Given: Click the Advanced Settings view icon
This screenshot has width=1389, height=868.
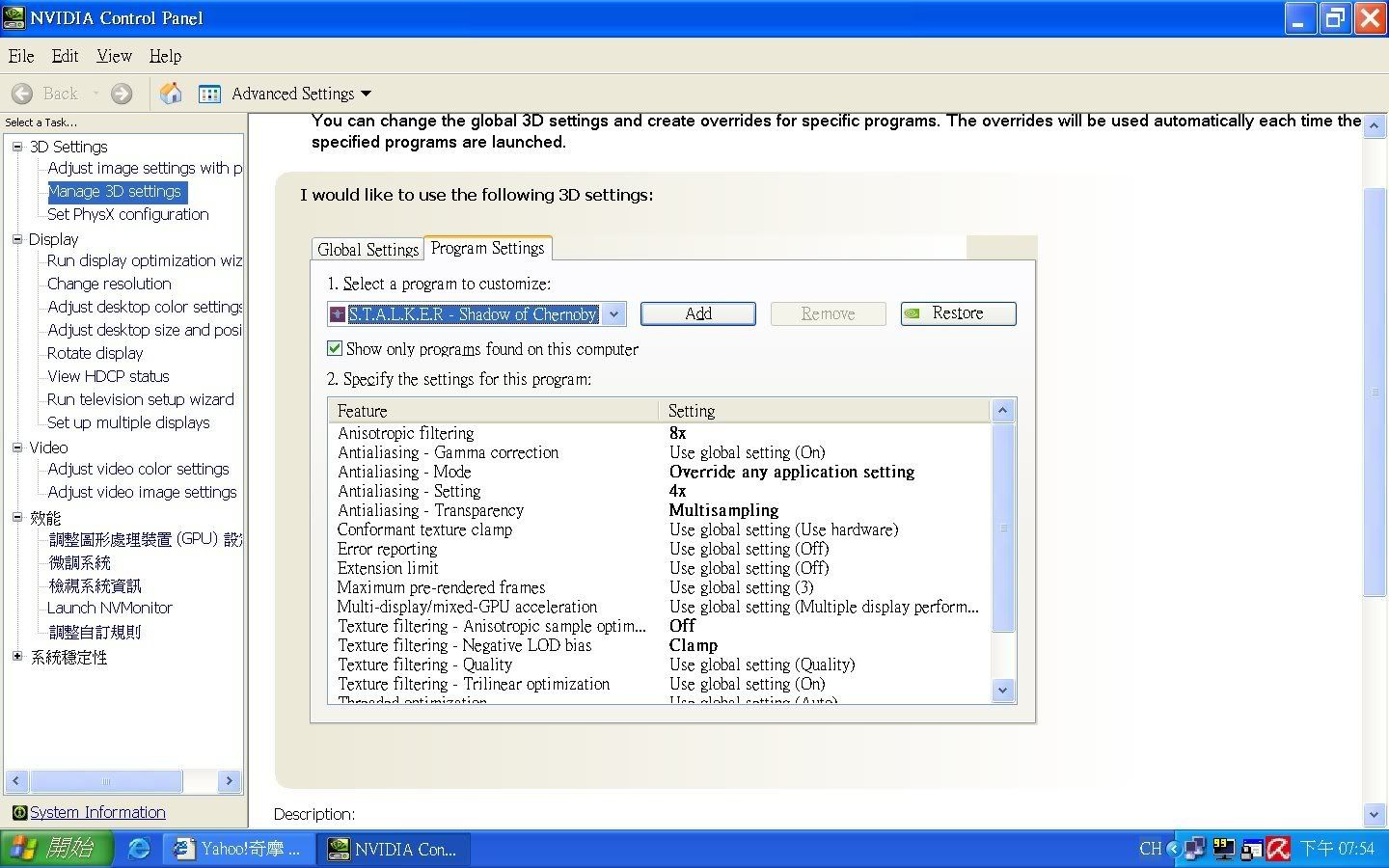Looking at the screenshot, I should pos(209,94).
